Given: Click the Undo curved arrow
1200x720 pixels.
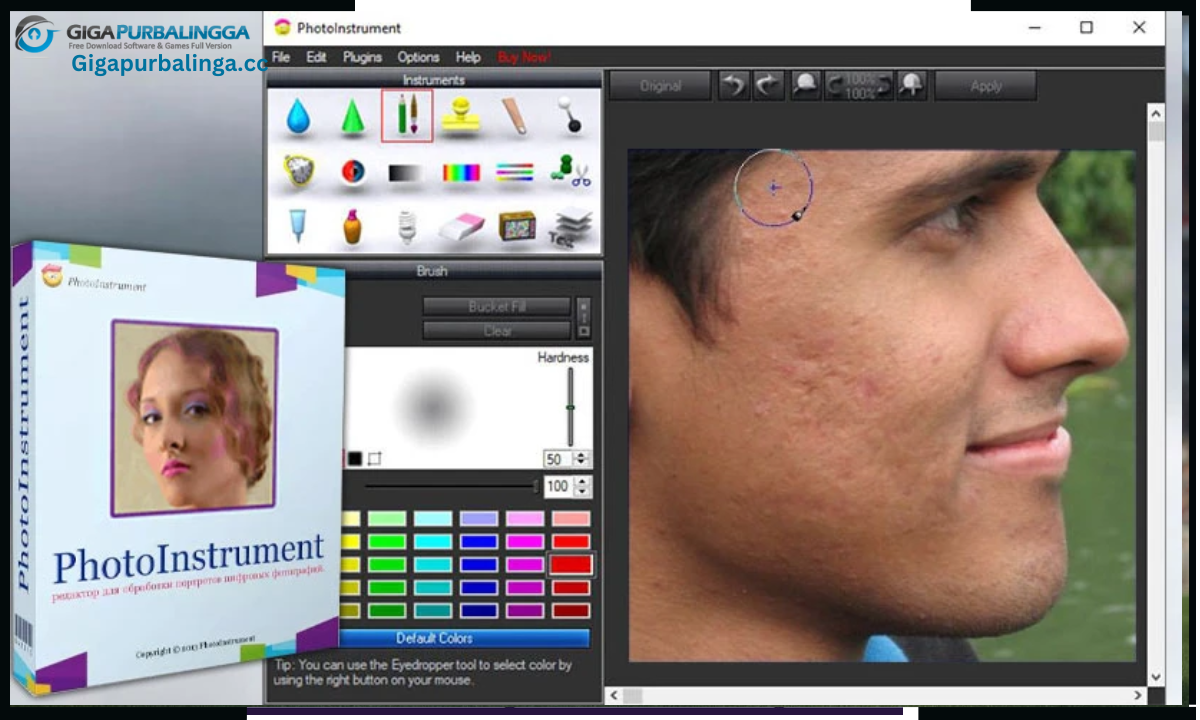Looking at the screenshot, I should (734, 86).
